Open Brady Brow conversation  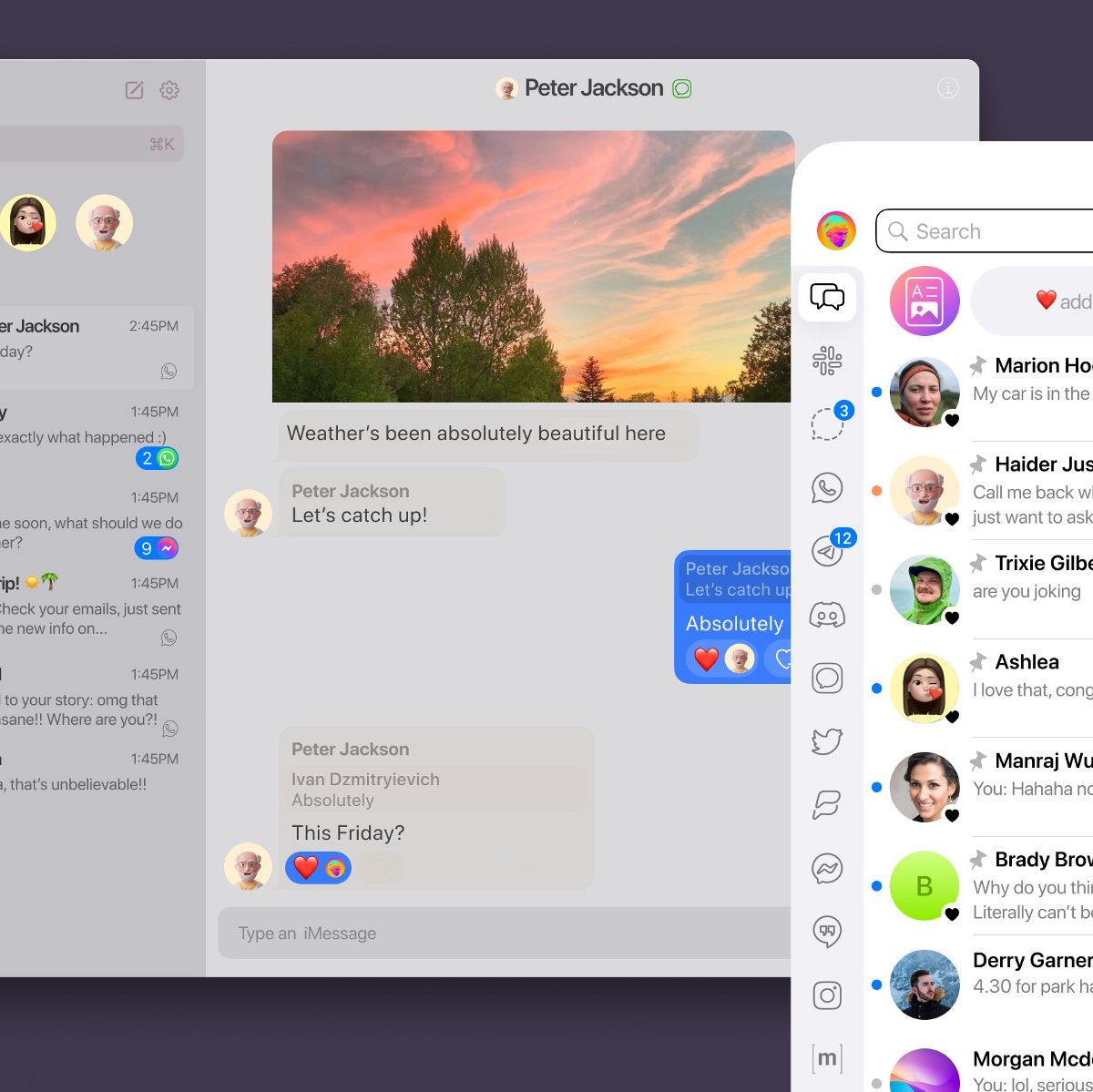click(981, 886)
